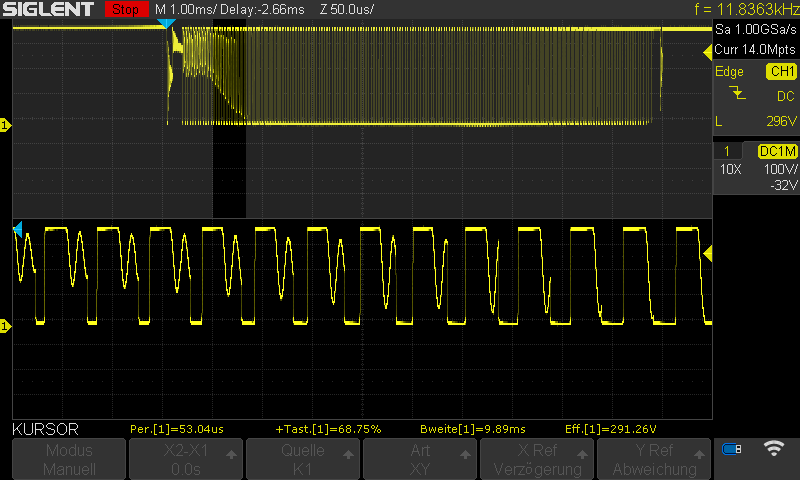Image resolution: width=800 pixels, height=480 pixels.
Task: Click the Bweite[1]=9.89ms measurement
Action: pyautogui.click(x=472, y=429)
